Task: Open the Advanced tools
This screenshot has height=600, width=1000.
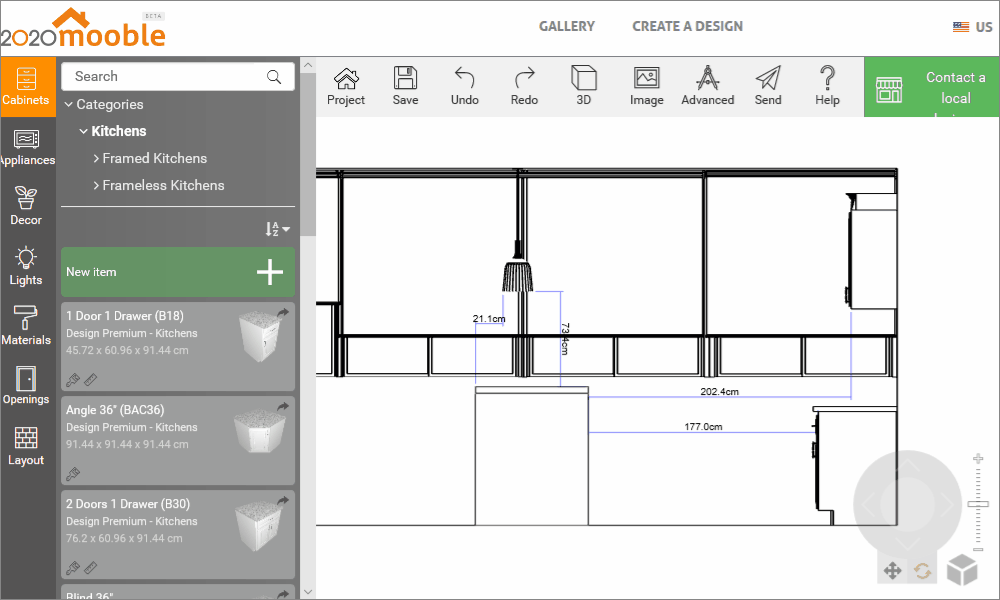Action: [x=707, y=86]
